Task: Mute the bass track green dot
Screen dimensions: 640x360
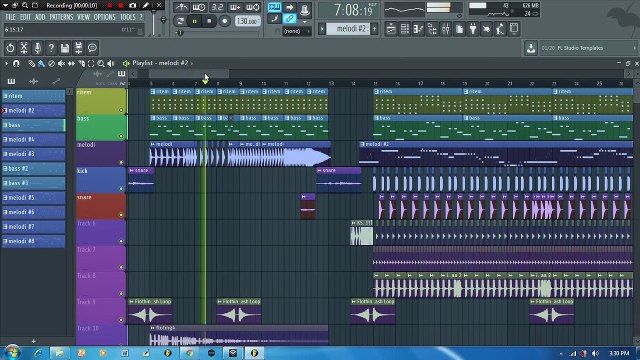Action: click(x=121, y=136)
